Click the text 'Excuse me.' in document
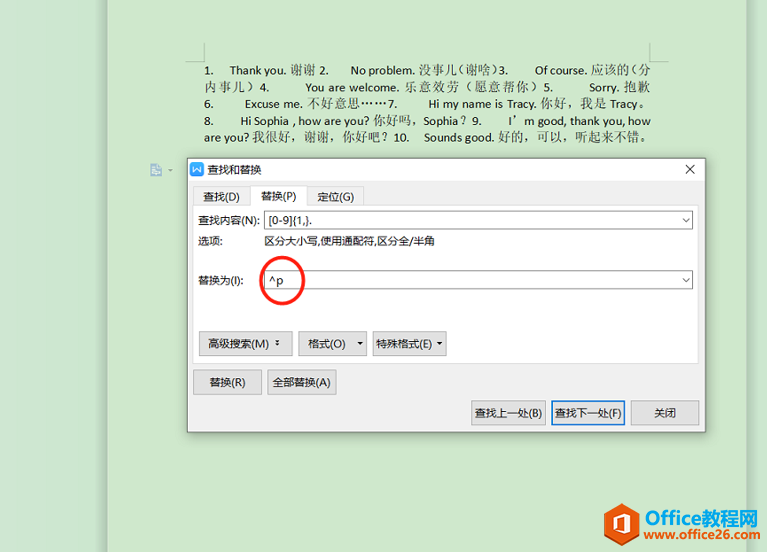 pos(274,104)
